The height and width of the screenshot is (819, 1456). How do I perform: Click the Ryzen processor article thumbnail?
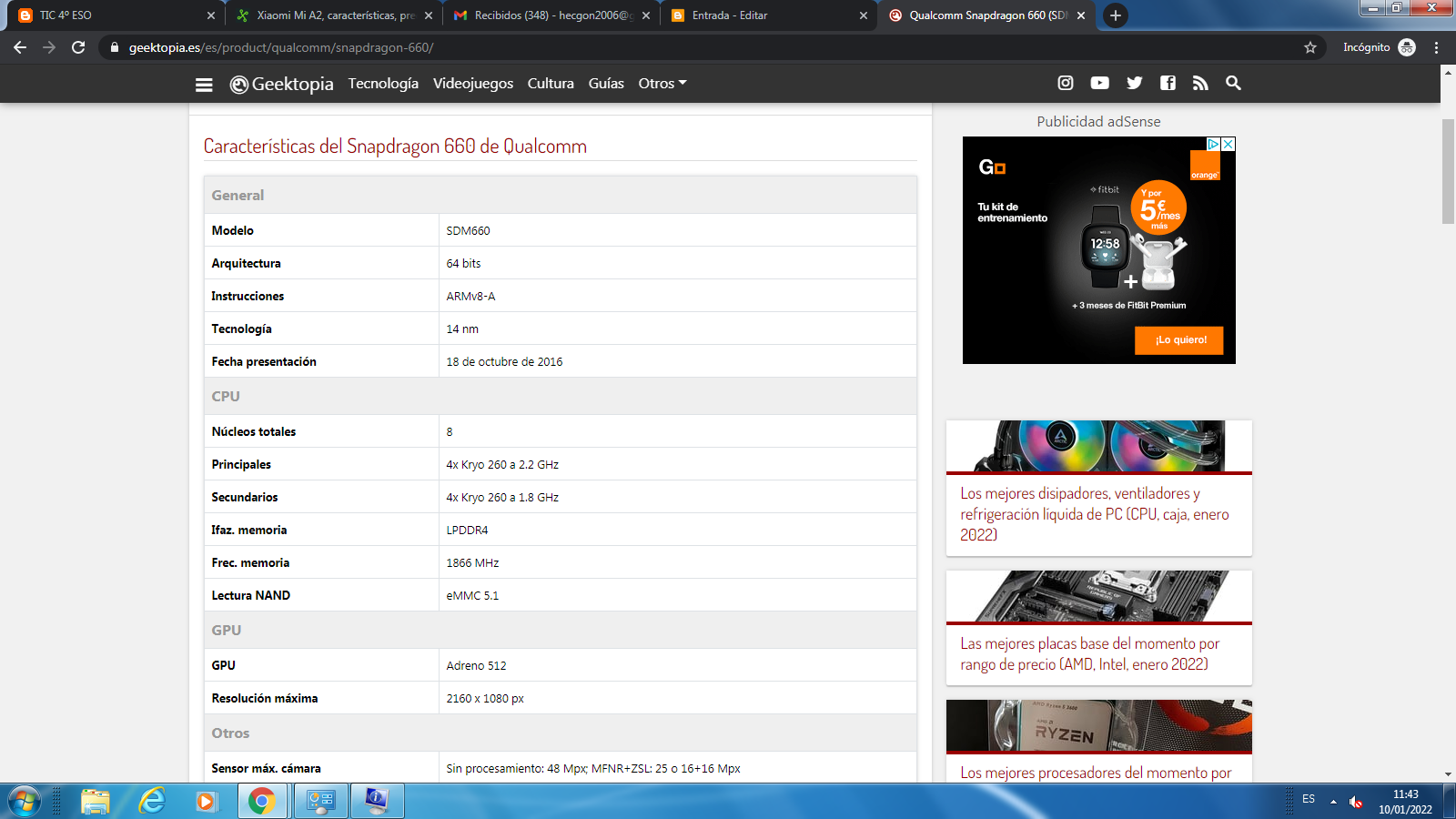point(1099,725)
